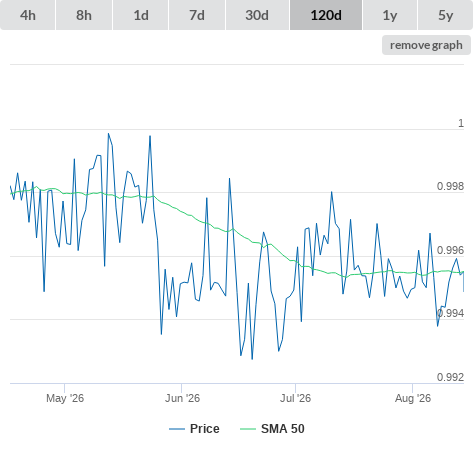Click the blue Price legend line swatch
The width and height of the screenshot is (474, 455).
click(x=177, y=429)
